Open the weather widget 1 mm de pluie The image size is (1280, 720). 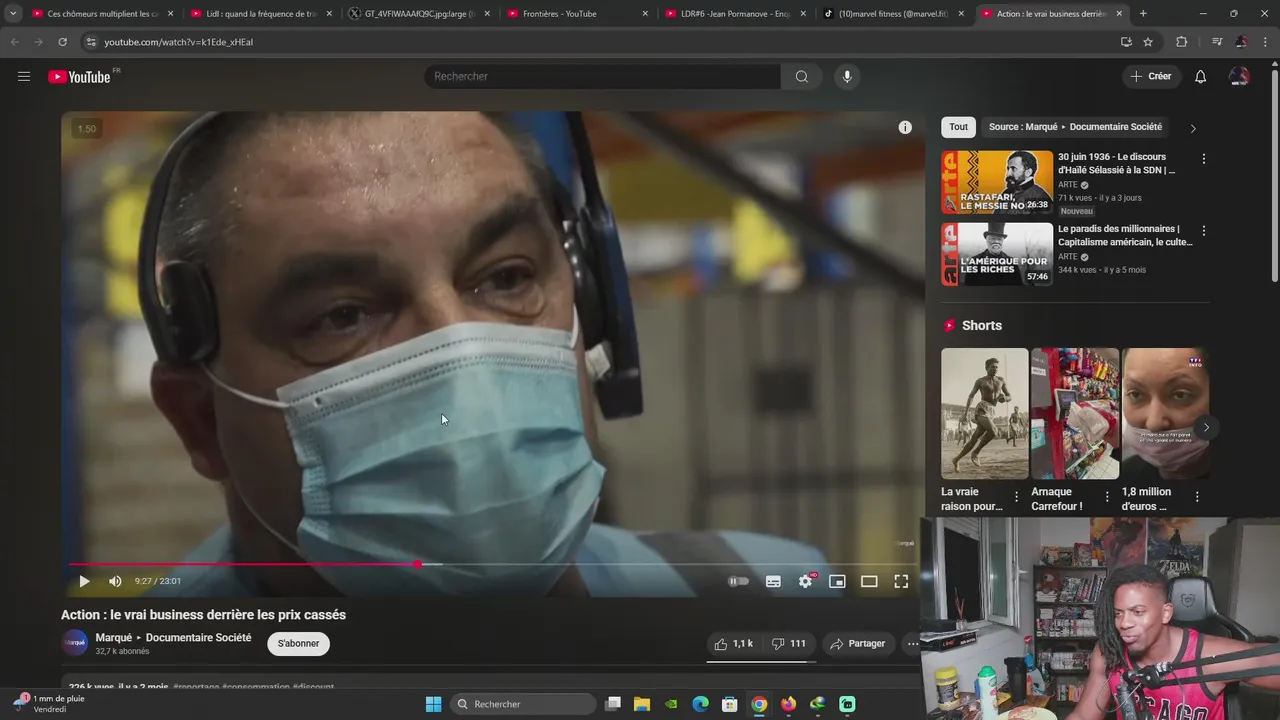pyautogui.click(x=48, y=704)
